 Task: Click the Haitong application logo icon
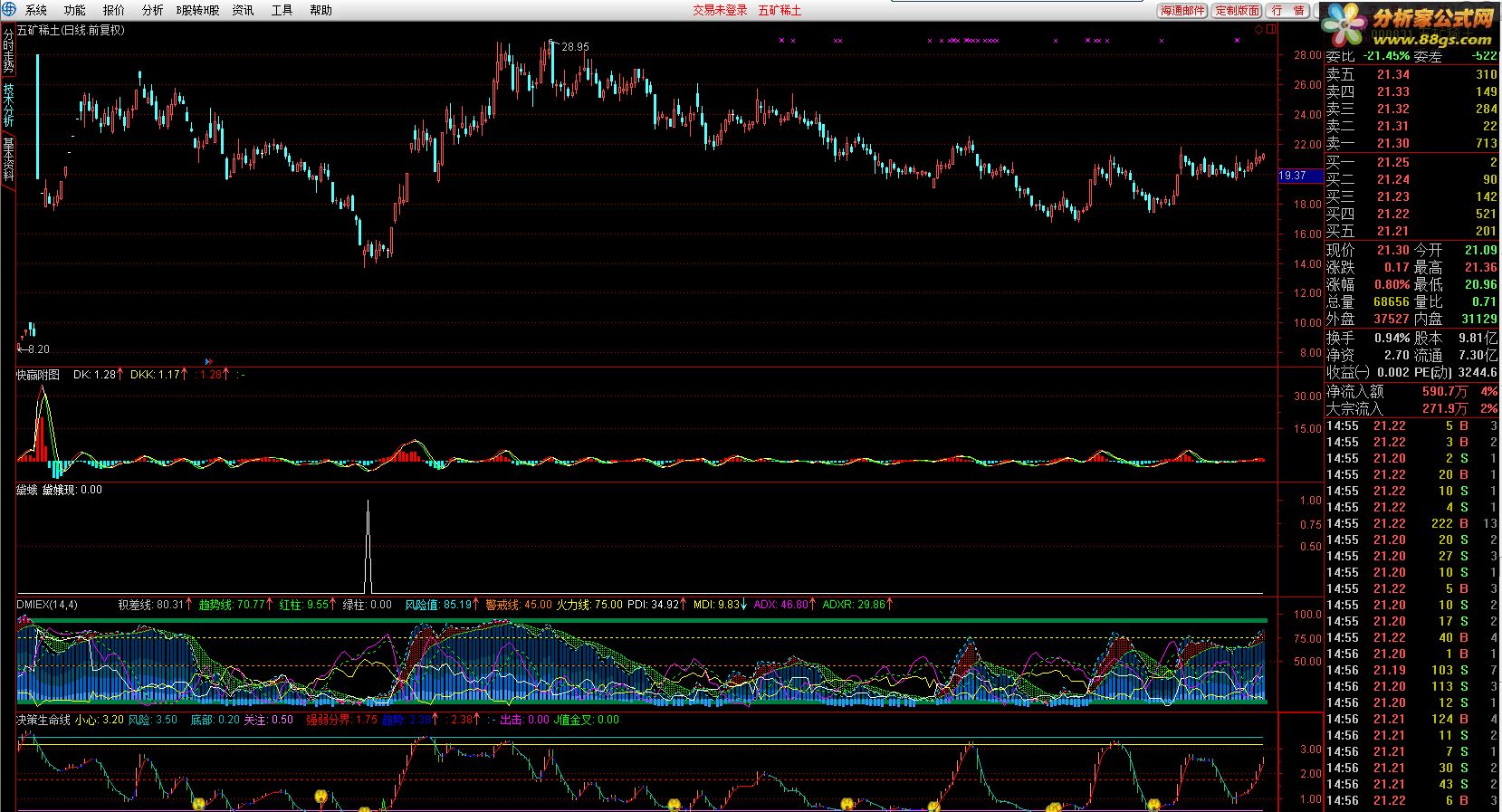click(x=8, y=10)
